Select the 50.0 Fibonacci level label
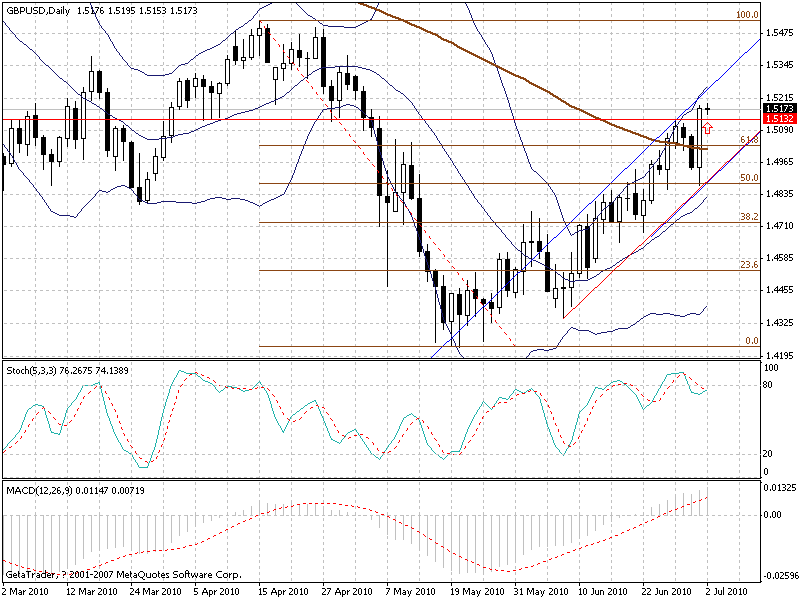This screenshot has height=600, width=800. (x=749, y=178)
